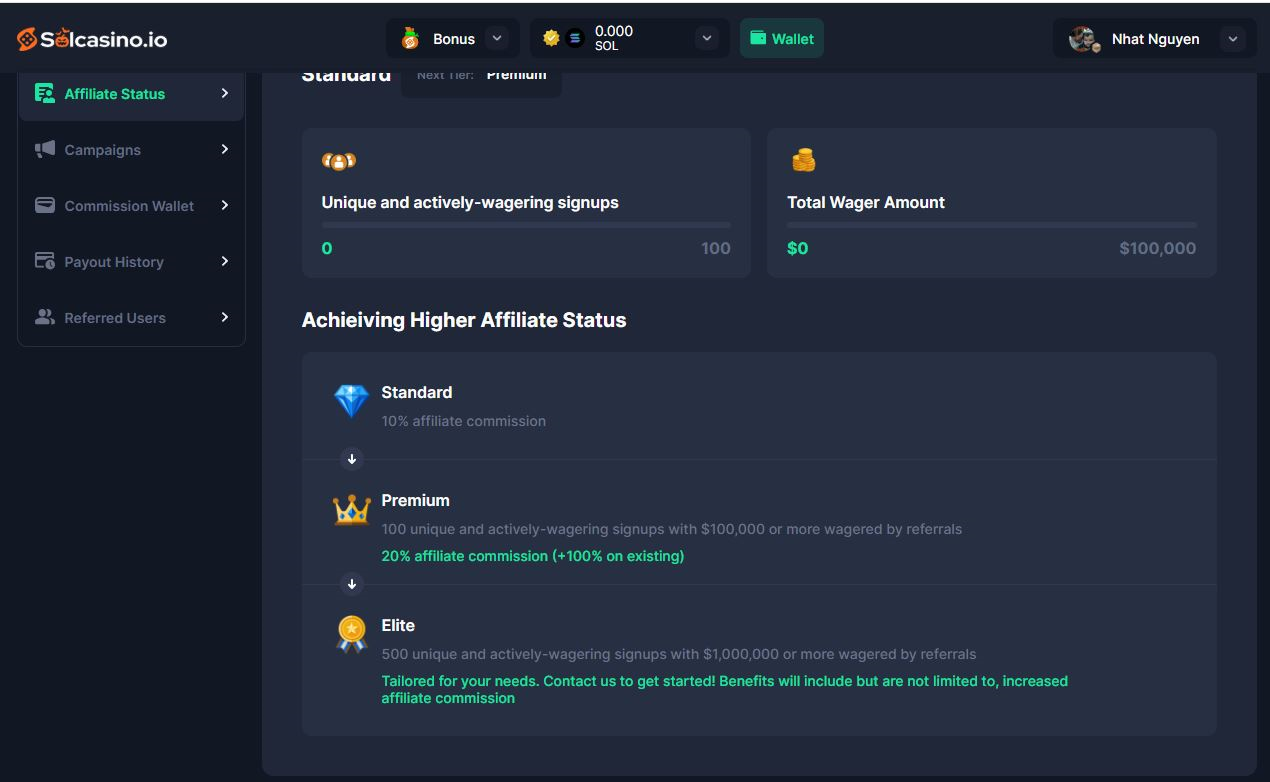Click the Total Wager Amount progress bar
Screen dimensions: 1270x782
click(x=991, y=225)
